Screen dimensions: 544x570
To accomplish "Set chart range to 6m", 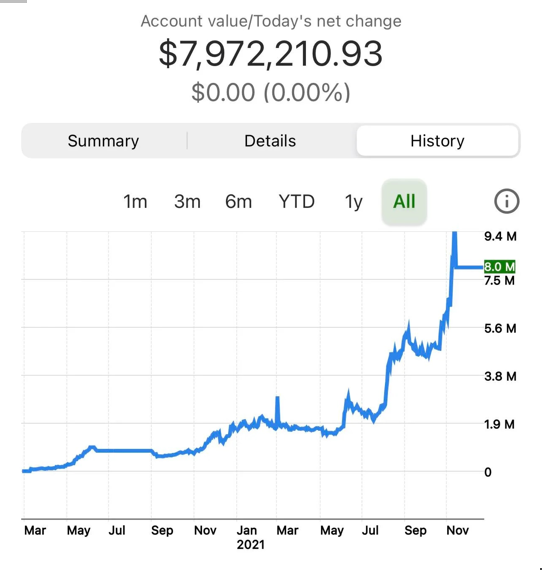I will [239, 201].
